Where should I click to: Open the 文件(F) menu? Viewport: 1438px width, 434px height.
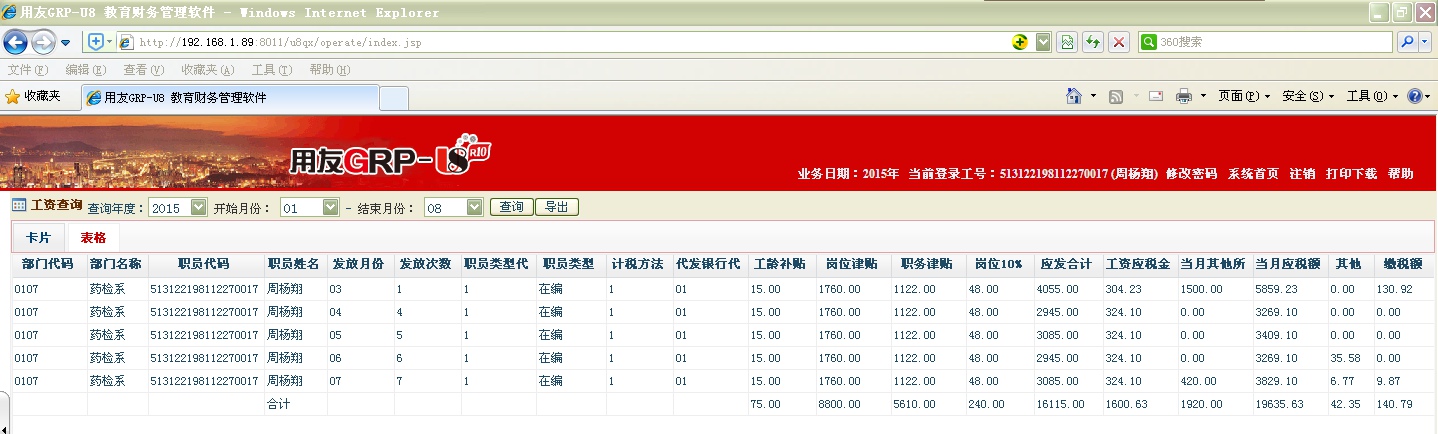27,70
